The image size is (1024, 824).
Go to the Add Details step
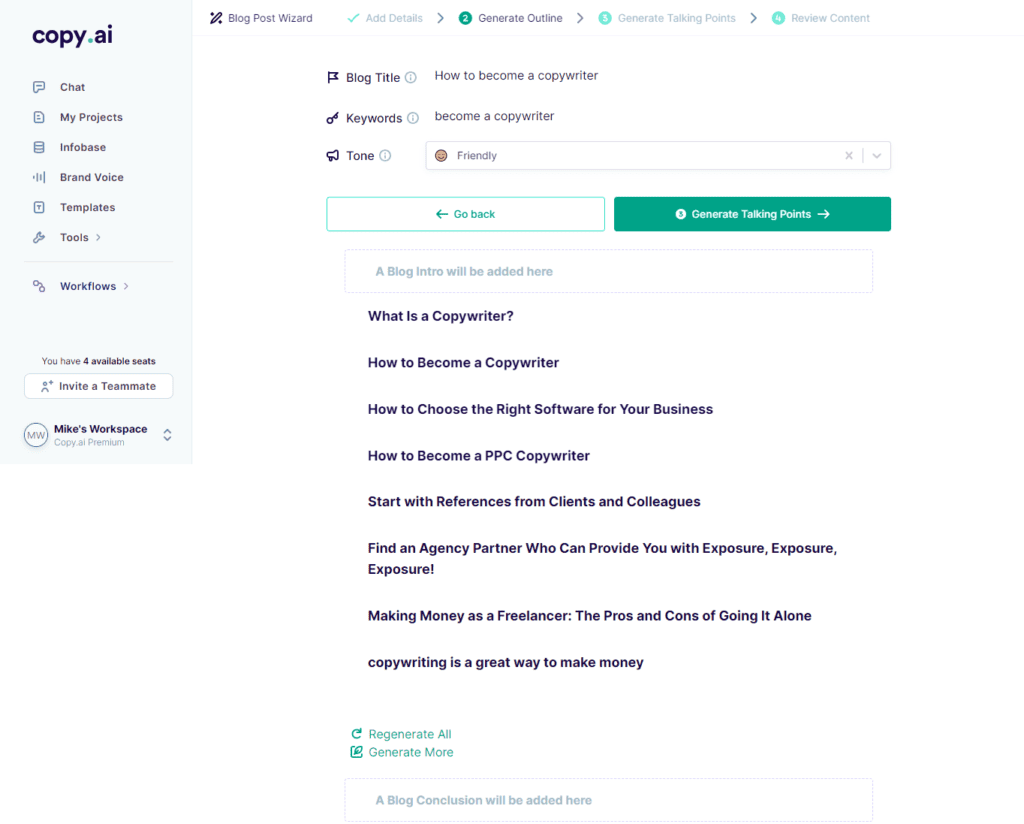pyautogui.click(x=384, y=18)
